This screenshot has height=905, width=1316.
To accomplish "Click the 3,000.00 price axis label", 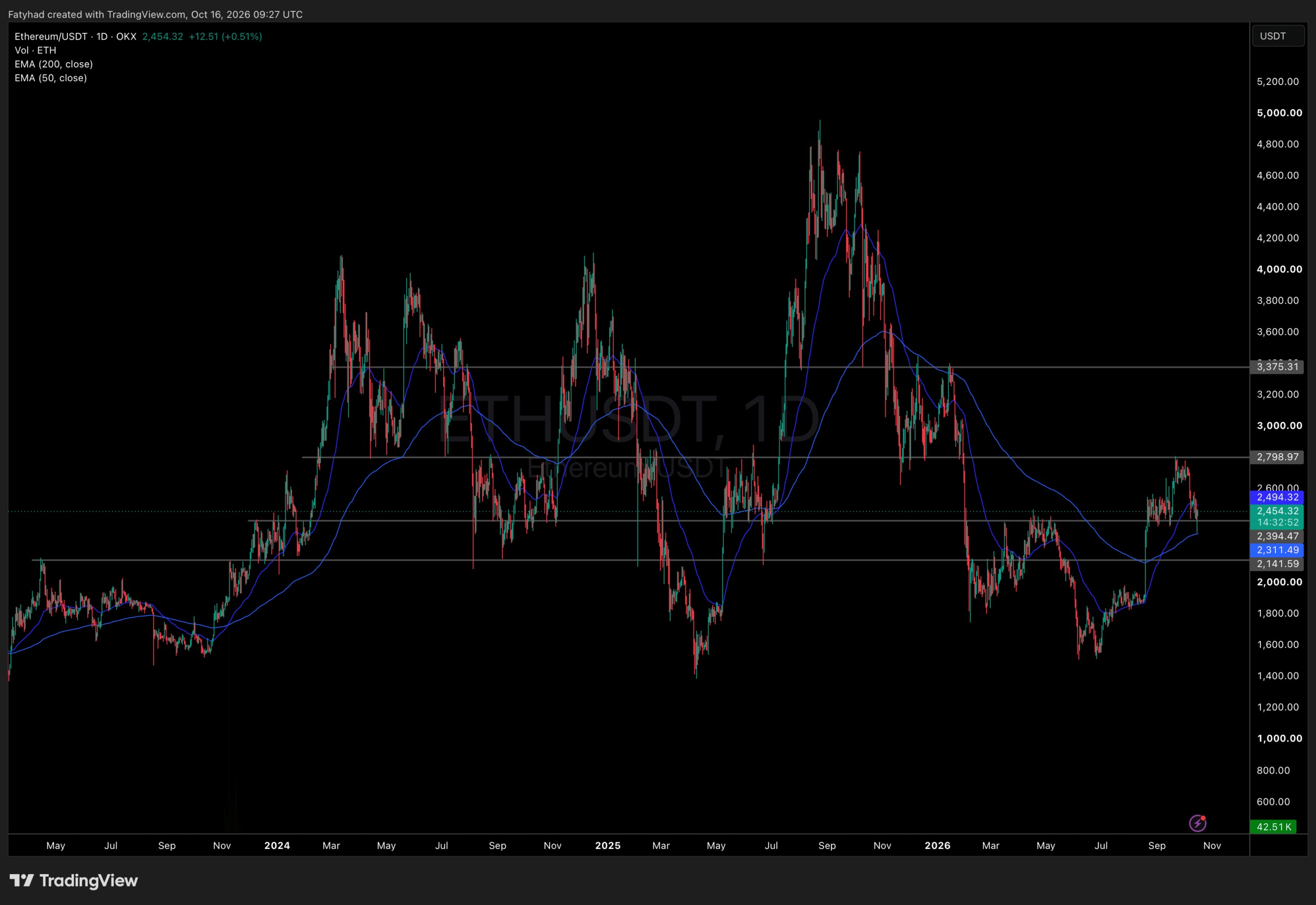I will point(1279,426).
